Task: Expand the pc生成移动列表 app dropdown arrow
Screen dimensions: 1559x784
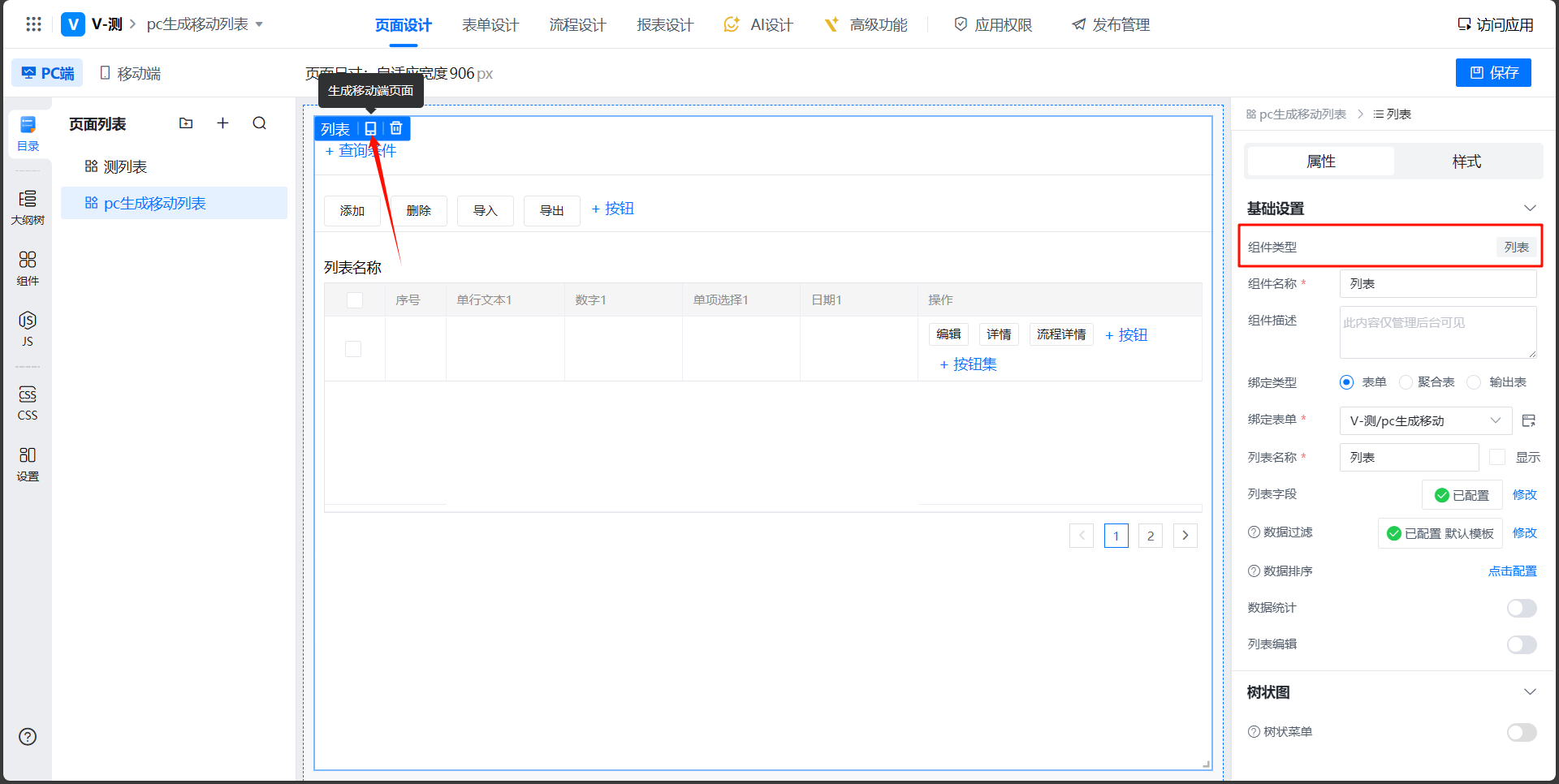Action: pyautogui.click(x=260, y=24)
